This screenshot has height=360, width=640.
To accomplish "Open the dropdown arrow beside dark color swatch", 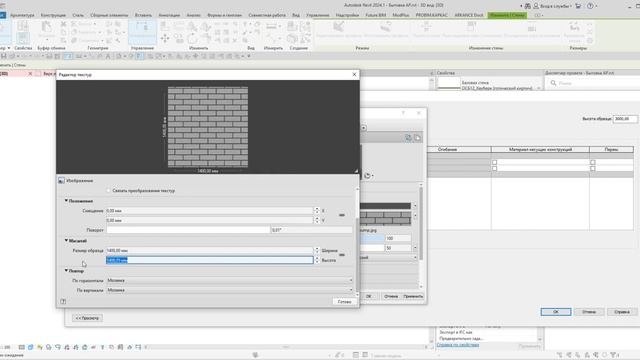I will tap(415, 206).
